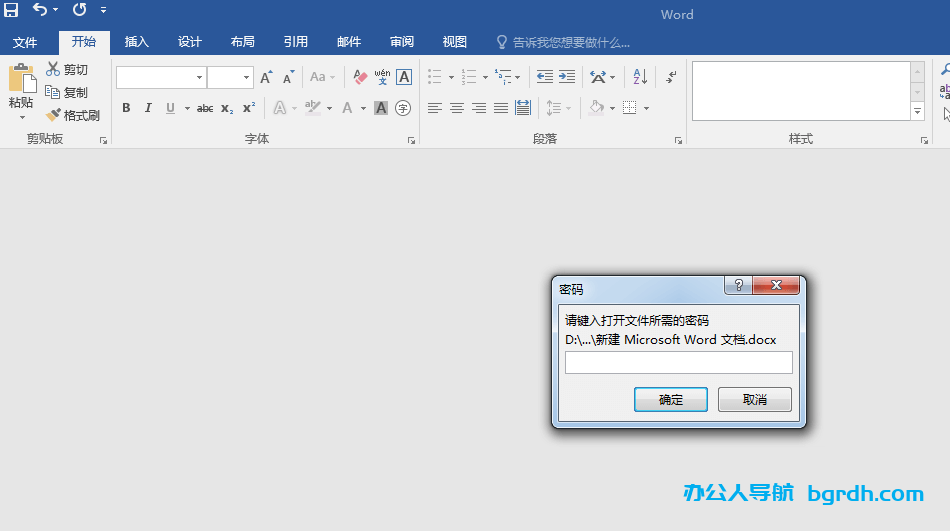Open the 字体 dialog launcher
The width and height of the screenshot is (950, 531).
click(x=411, y=141)
